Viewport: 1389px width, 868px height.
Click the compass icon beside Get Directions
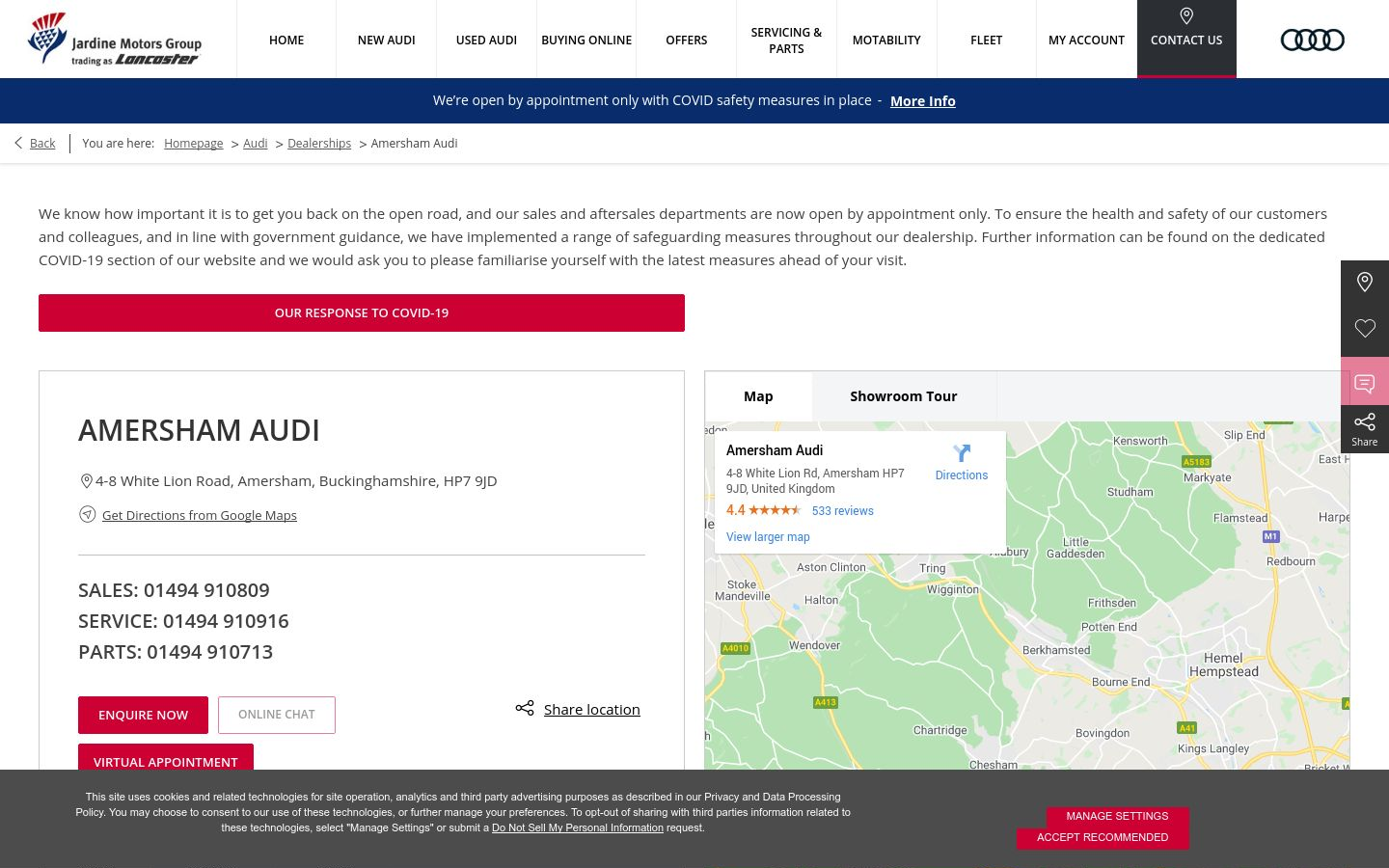click(87, 514)
